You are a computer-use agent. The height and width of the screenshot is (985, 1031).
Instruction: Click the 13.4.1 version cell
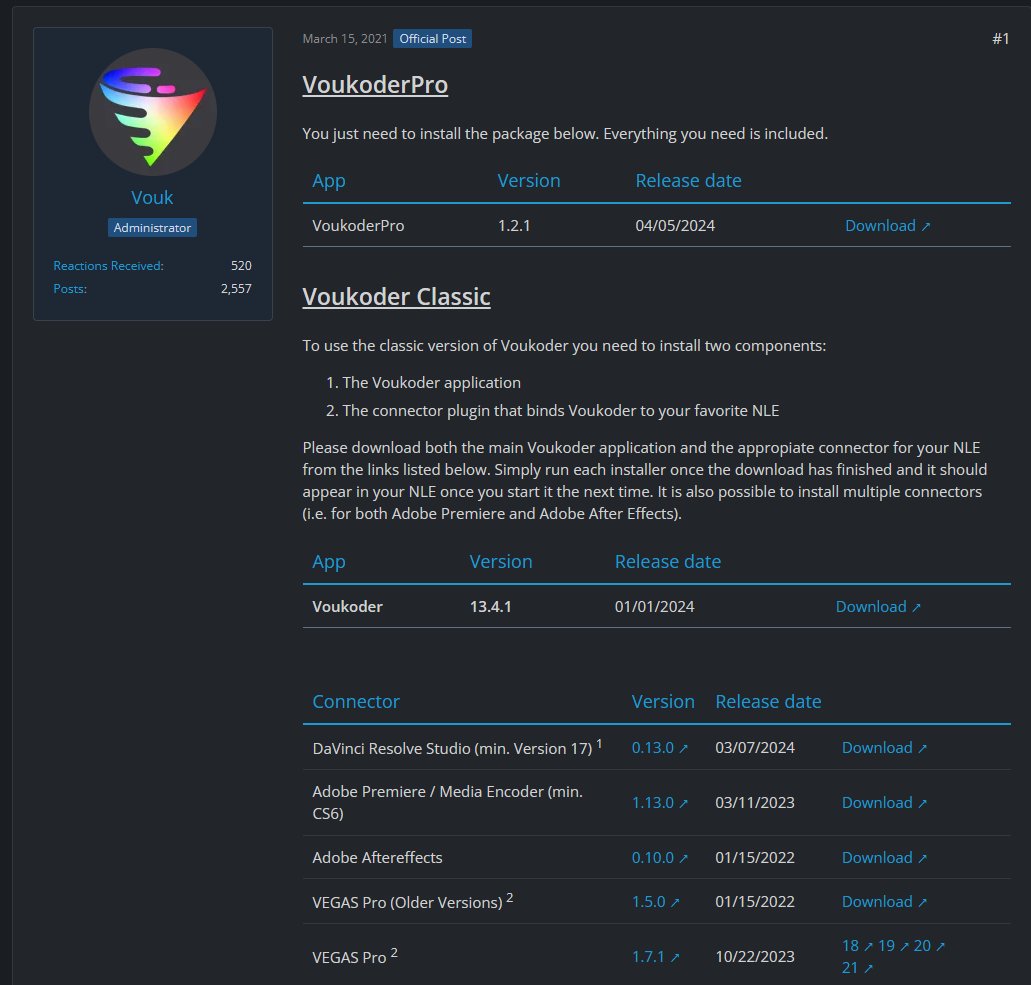[491, 606]
